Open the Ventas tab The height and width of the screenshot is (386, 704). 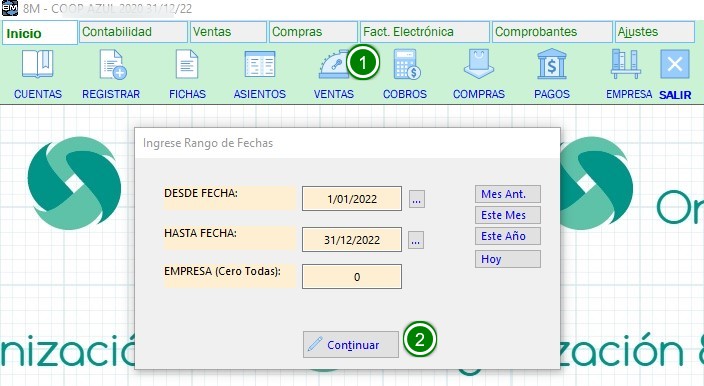(229, 32)
